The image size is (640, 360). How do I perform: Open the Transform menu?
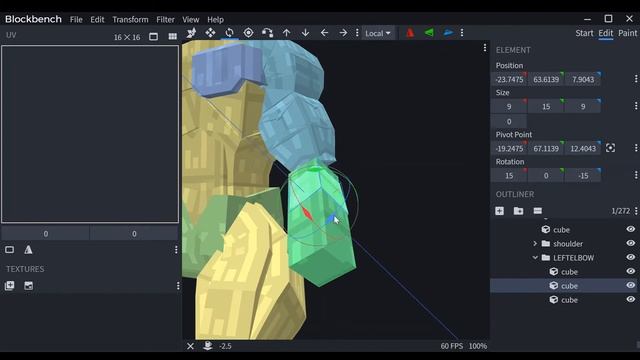(x=130, y=20)
